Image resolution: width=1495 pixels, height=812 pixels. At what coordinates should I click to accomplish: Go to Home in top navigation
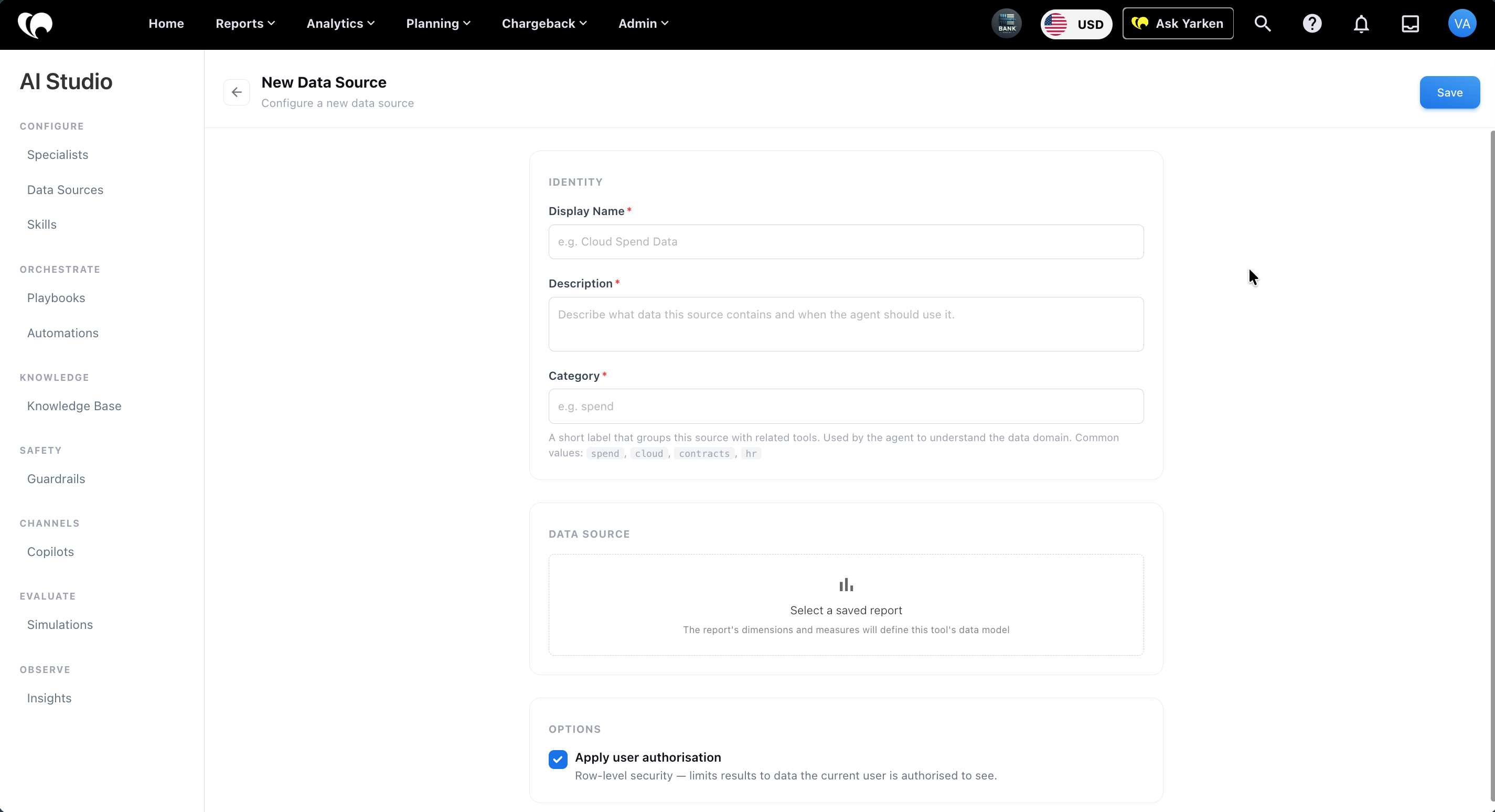[166, 24]
